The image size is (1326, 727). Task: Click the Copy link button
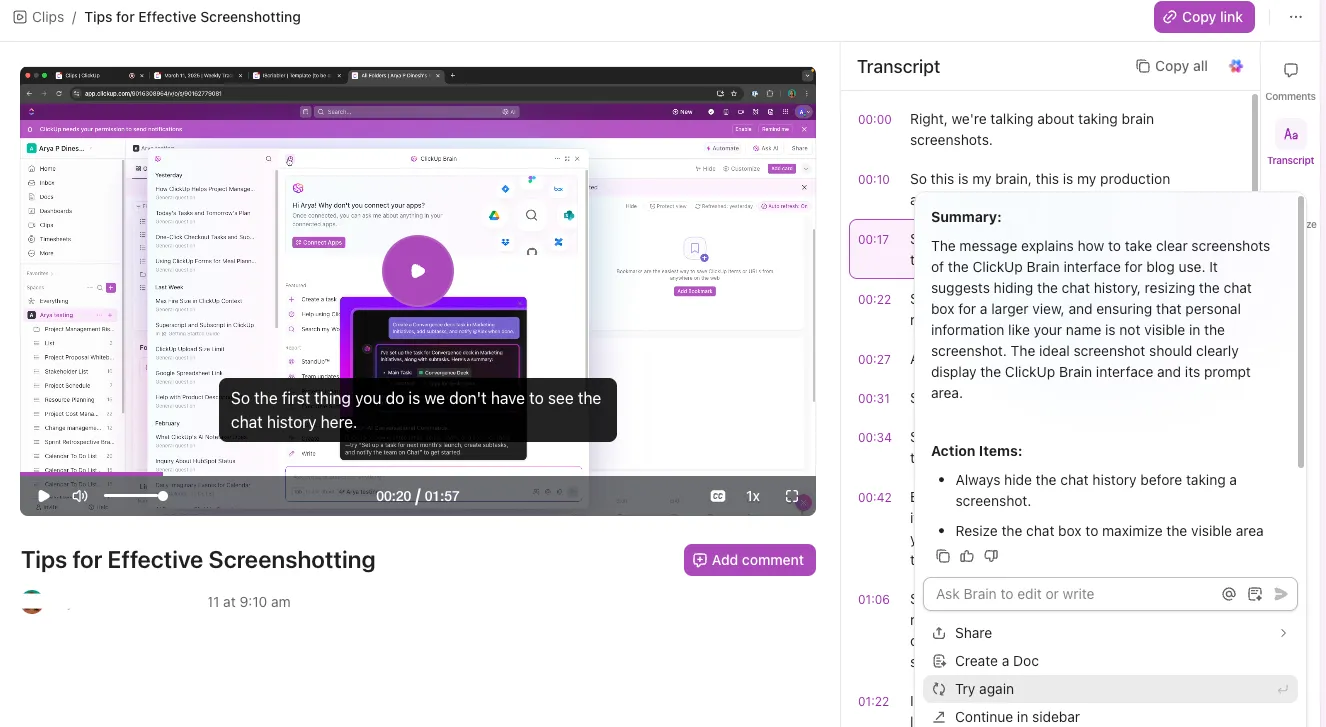[1204, 17]
